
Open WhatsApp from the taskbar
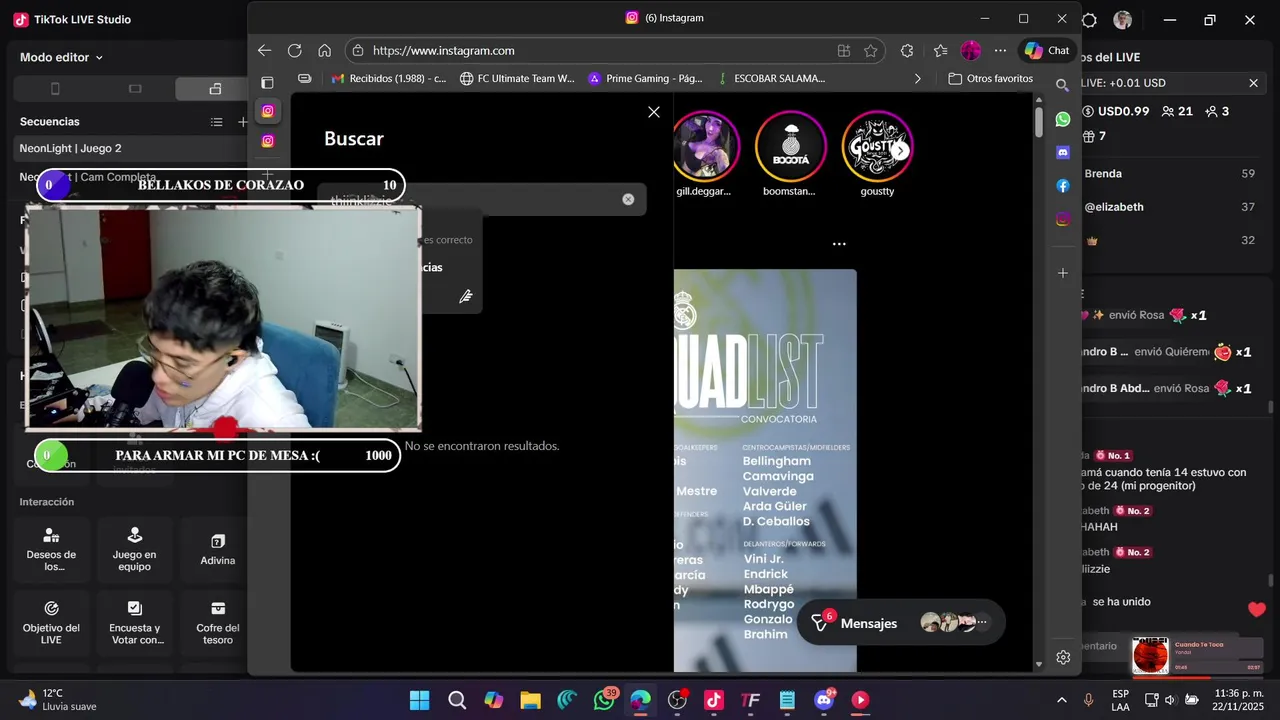click(x=604, y=700)
